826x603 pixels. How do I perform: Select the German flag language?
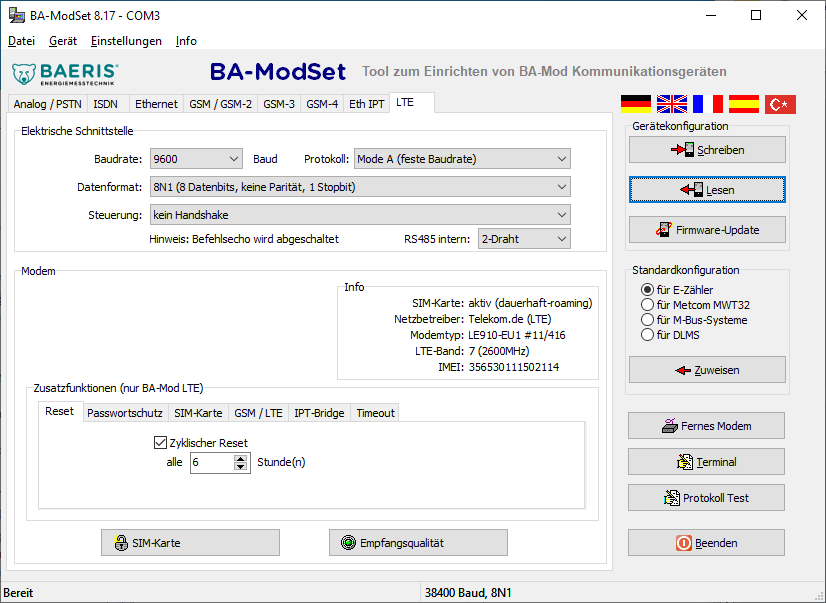tap(636, 104)
